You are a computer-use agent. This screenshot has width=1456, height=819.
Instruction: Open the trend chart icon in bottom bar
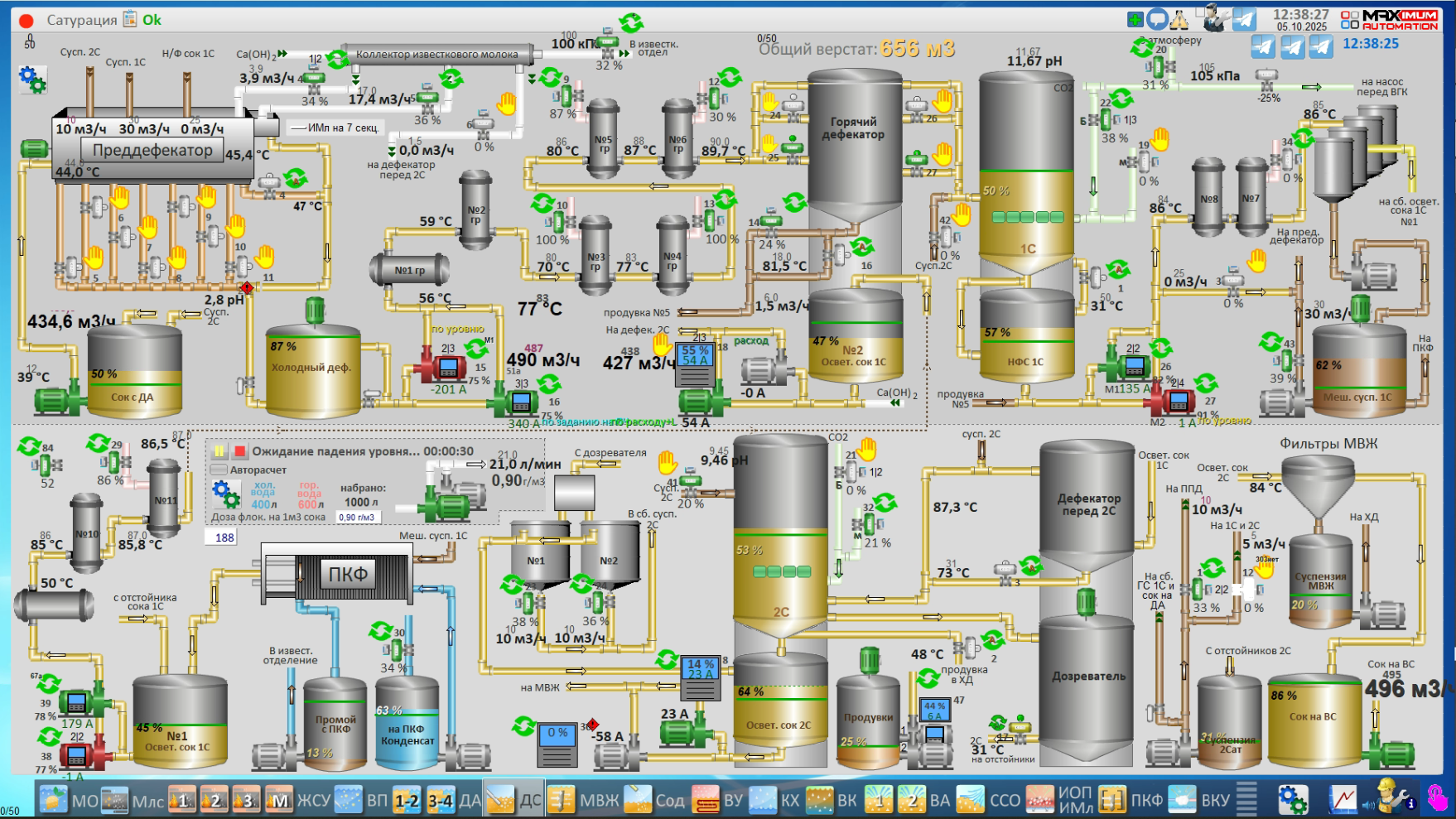[1343, 799]
